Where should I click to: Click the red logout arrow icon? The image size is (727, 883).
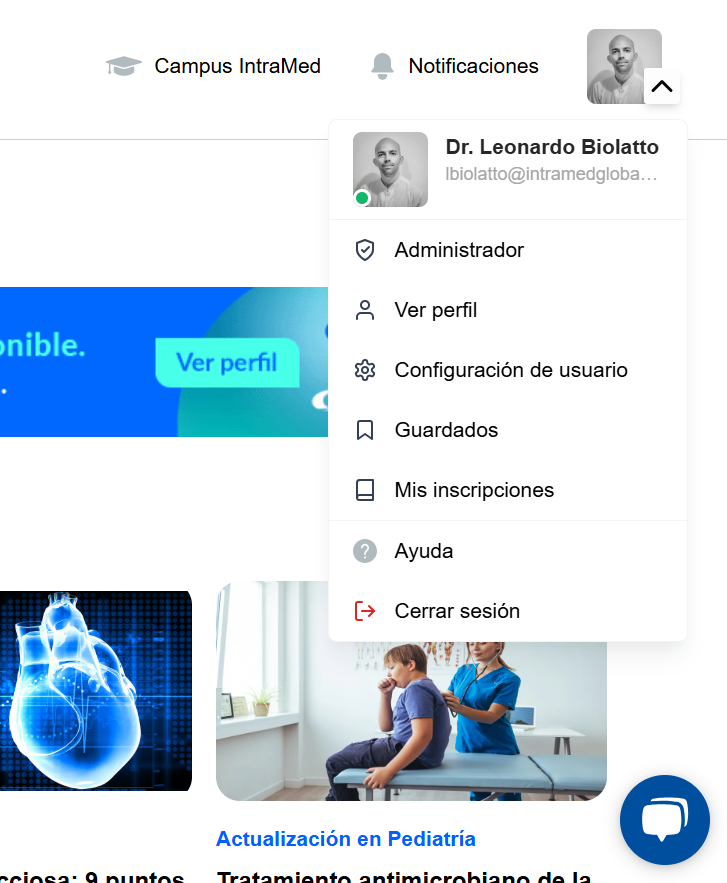click(x=365, y=611)
